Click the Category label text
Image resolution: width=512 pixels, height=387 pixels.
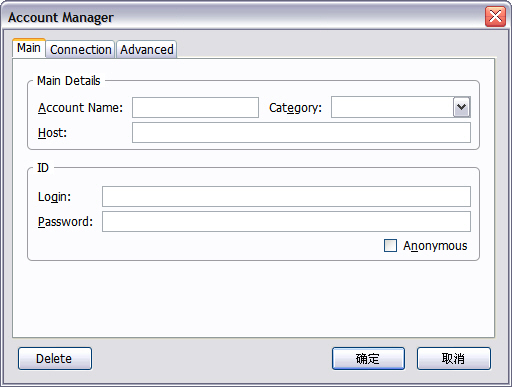tap(295, 108)
